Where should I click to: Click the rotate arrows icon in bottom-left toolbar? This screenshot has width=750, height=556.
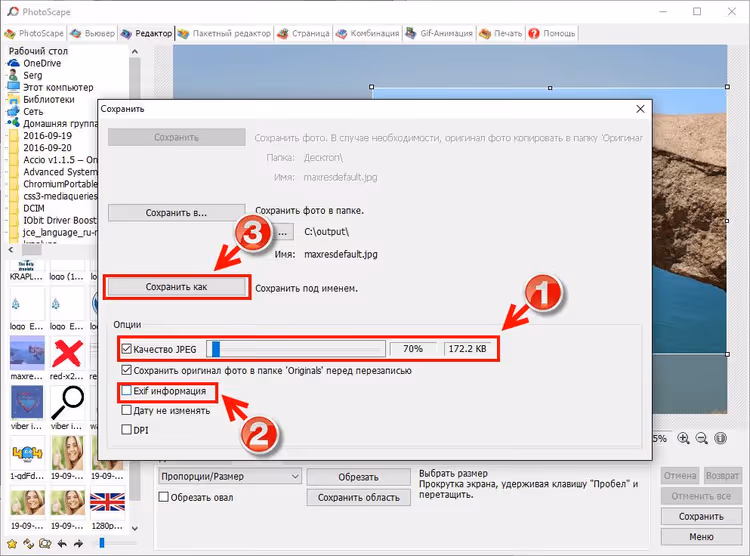29,544
